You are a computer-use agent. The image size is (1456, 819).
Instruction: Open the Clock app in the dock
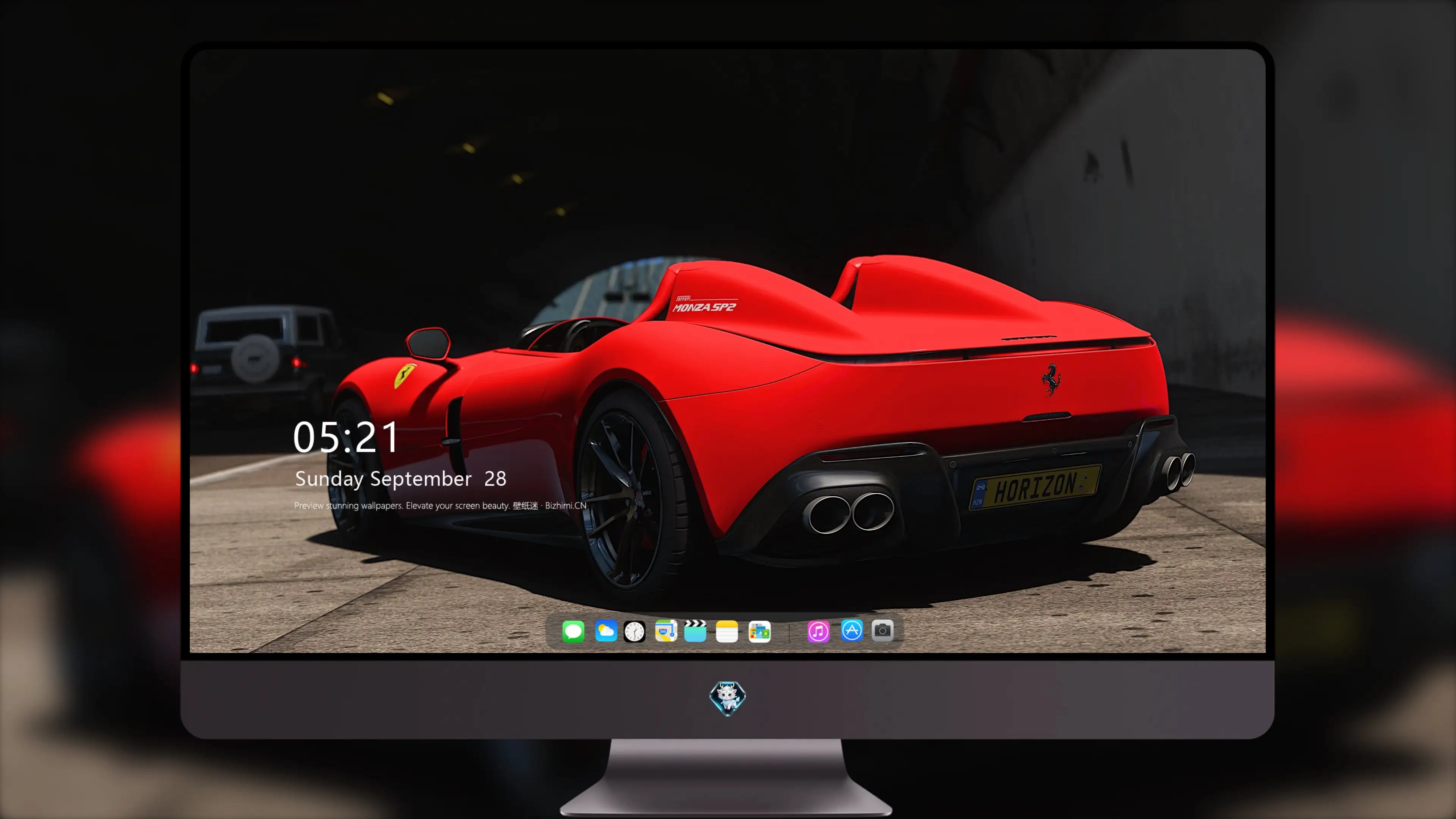tap(634, 631)
